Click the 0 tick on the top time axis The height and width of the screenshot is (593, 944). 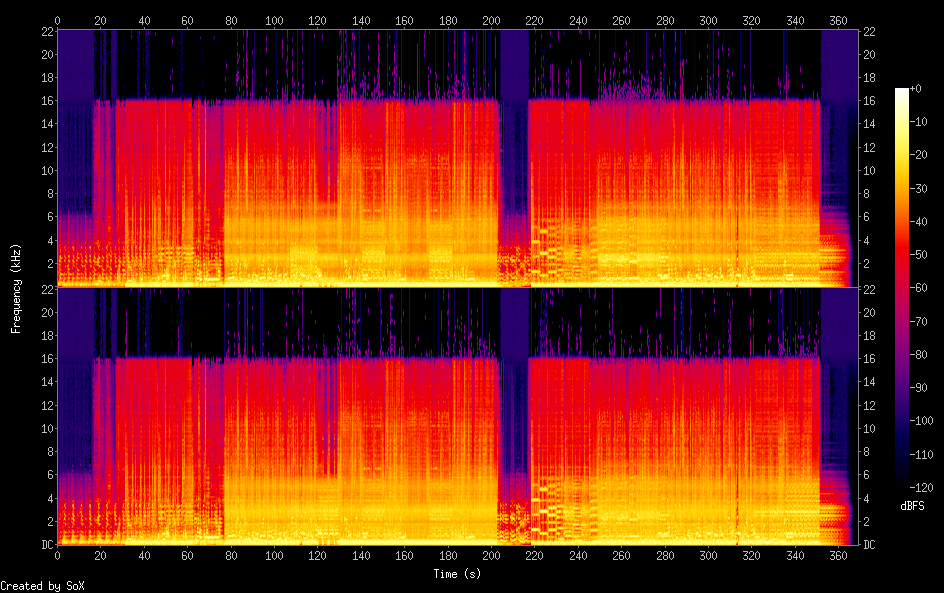tap(57, 20)
